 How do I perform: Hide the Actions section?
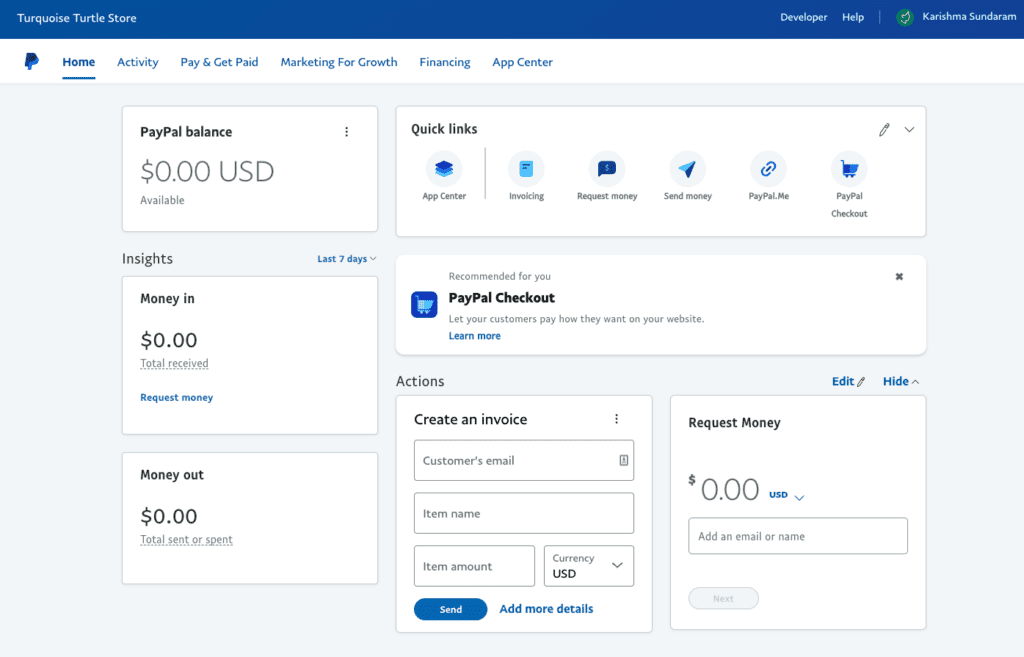[x=901, y=381]
